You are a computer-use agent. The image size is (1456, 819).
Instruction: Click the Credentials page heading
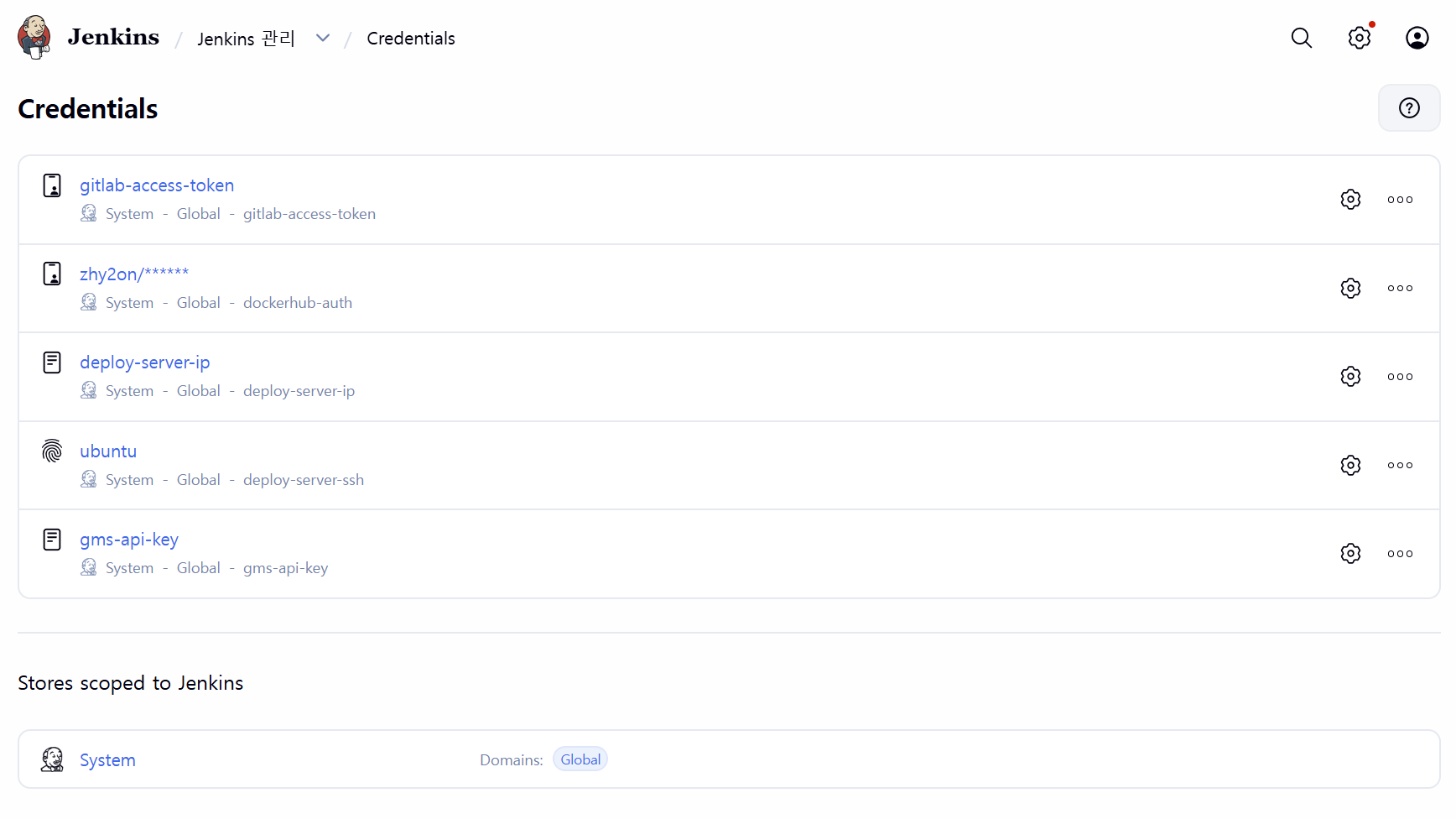(88, 109)
